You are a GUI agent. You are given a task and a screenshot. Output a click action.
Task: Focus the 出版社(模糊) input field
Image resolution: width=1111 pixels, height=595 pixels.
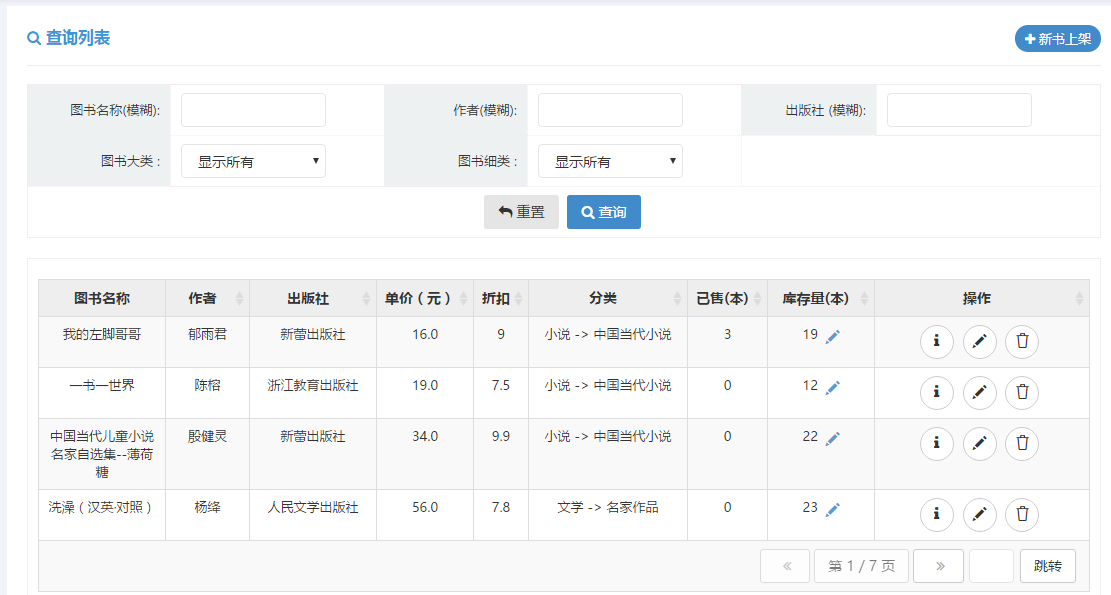[959, 110]
